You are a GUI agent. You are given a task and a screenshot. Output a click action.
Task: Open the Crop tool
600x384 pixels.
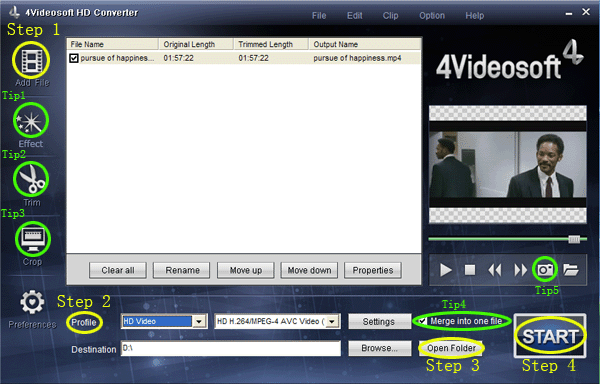(33, 239)
